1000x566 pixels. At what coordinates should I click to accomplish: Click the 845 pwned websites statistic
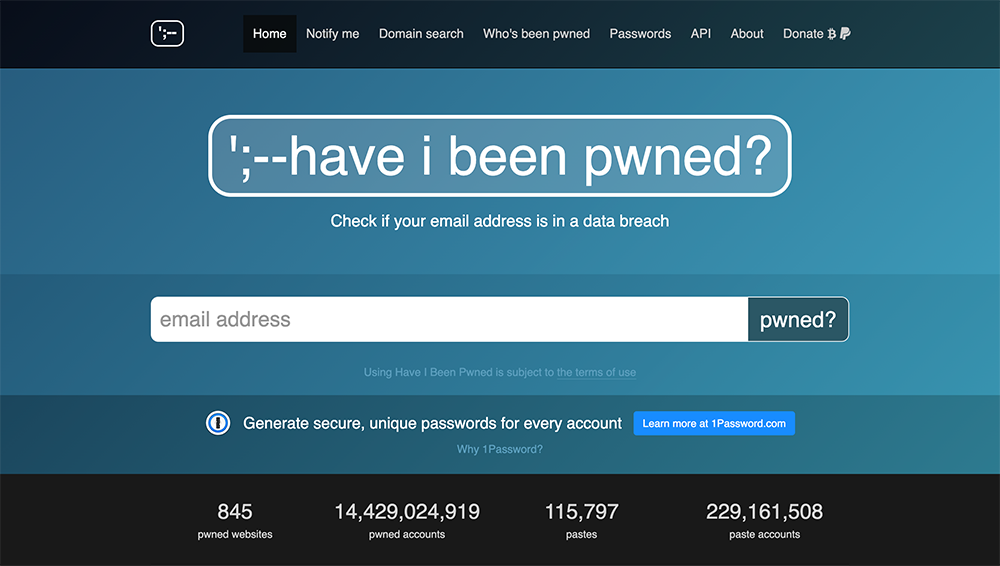(235, 521)
